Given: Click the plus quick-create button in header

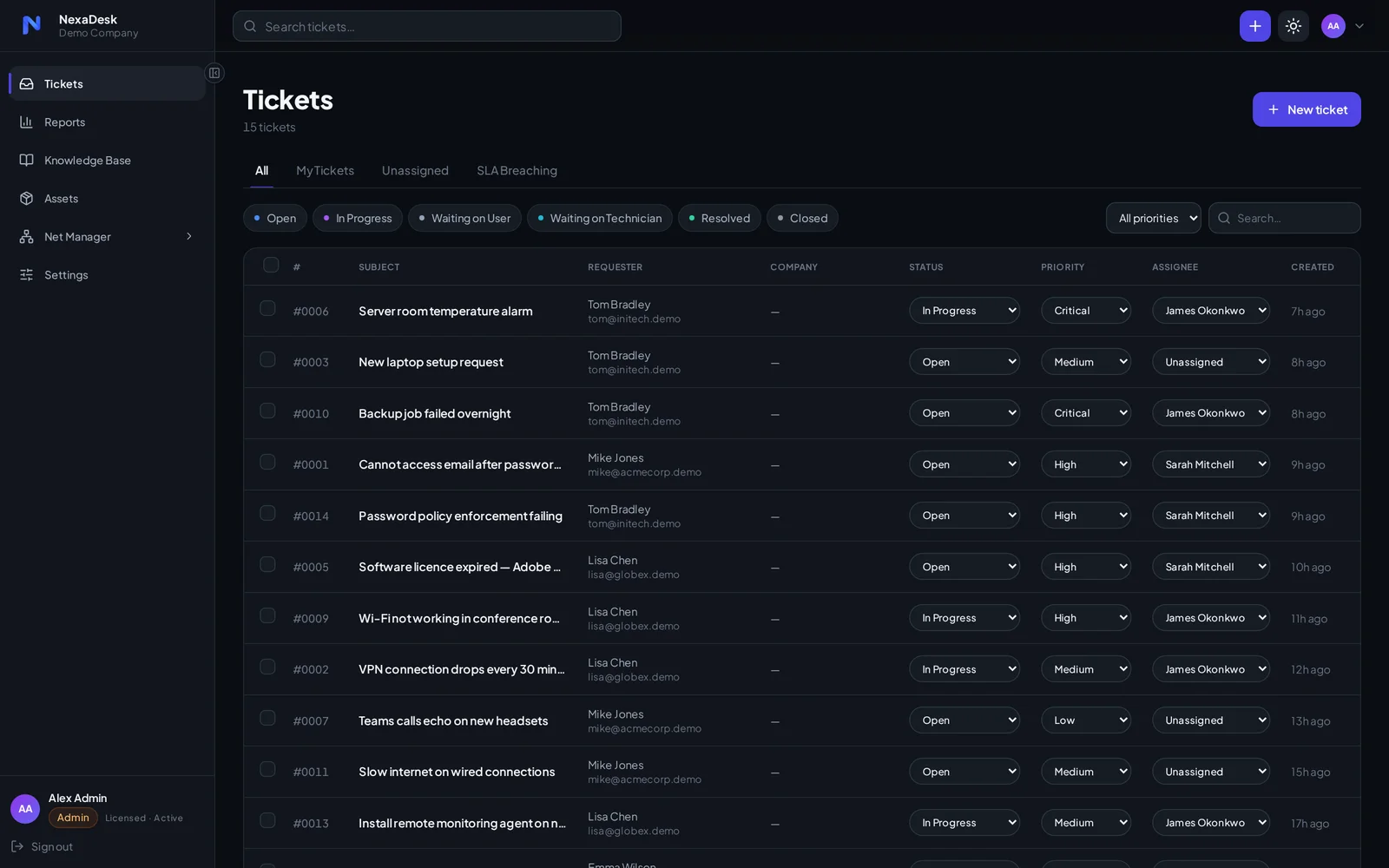Looking at the screenshot, I should pos(1254,26).
